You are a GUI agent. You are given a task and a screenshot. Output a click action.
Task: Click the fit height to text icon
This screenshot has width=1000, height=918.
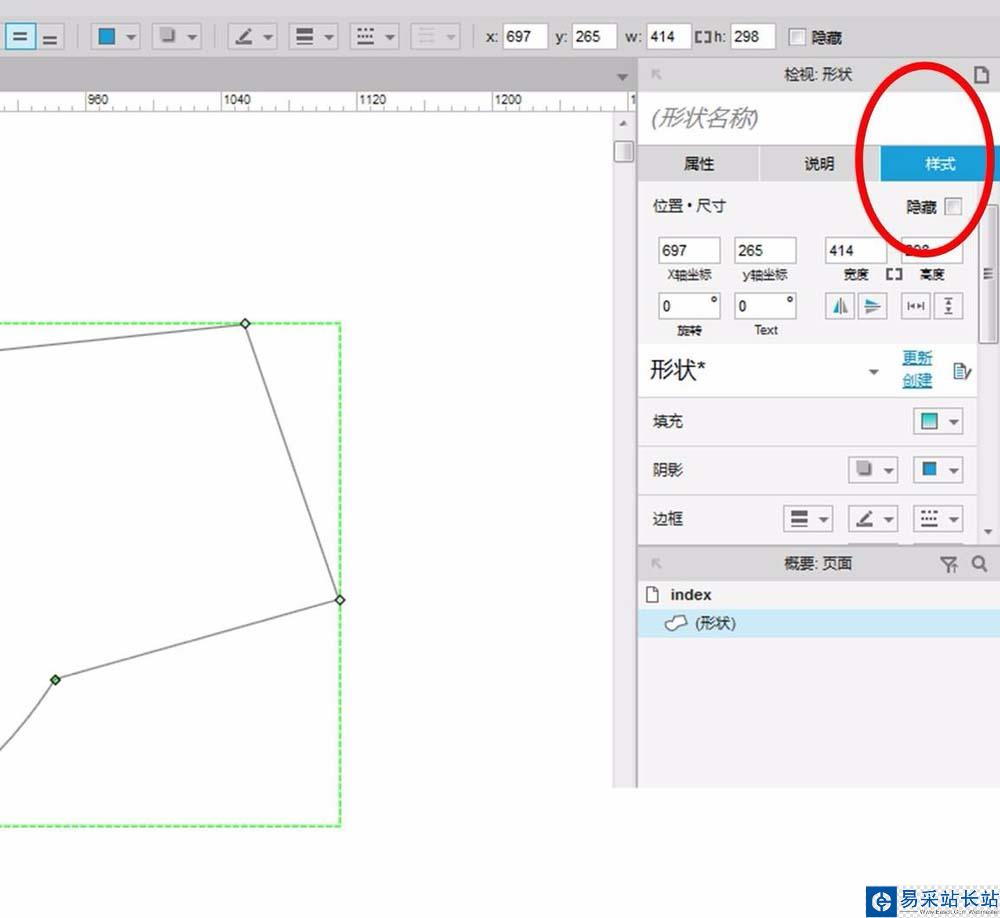[x=948, y=306]
